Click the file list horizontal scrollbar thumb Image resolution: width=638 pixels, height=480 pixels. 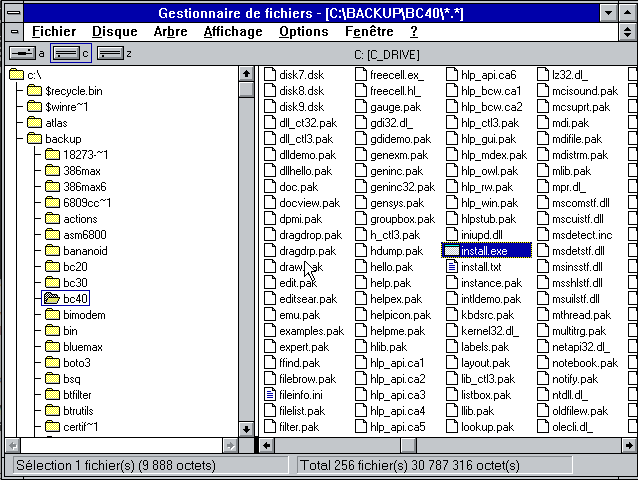[408, 445]
